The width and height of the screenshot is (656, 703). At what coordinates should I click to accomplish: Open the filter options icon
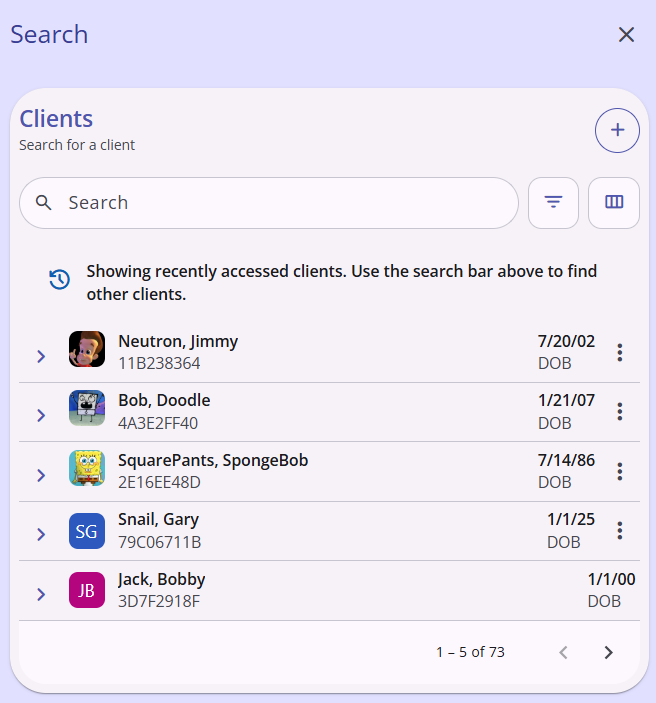(x=553, y=203)
